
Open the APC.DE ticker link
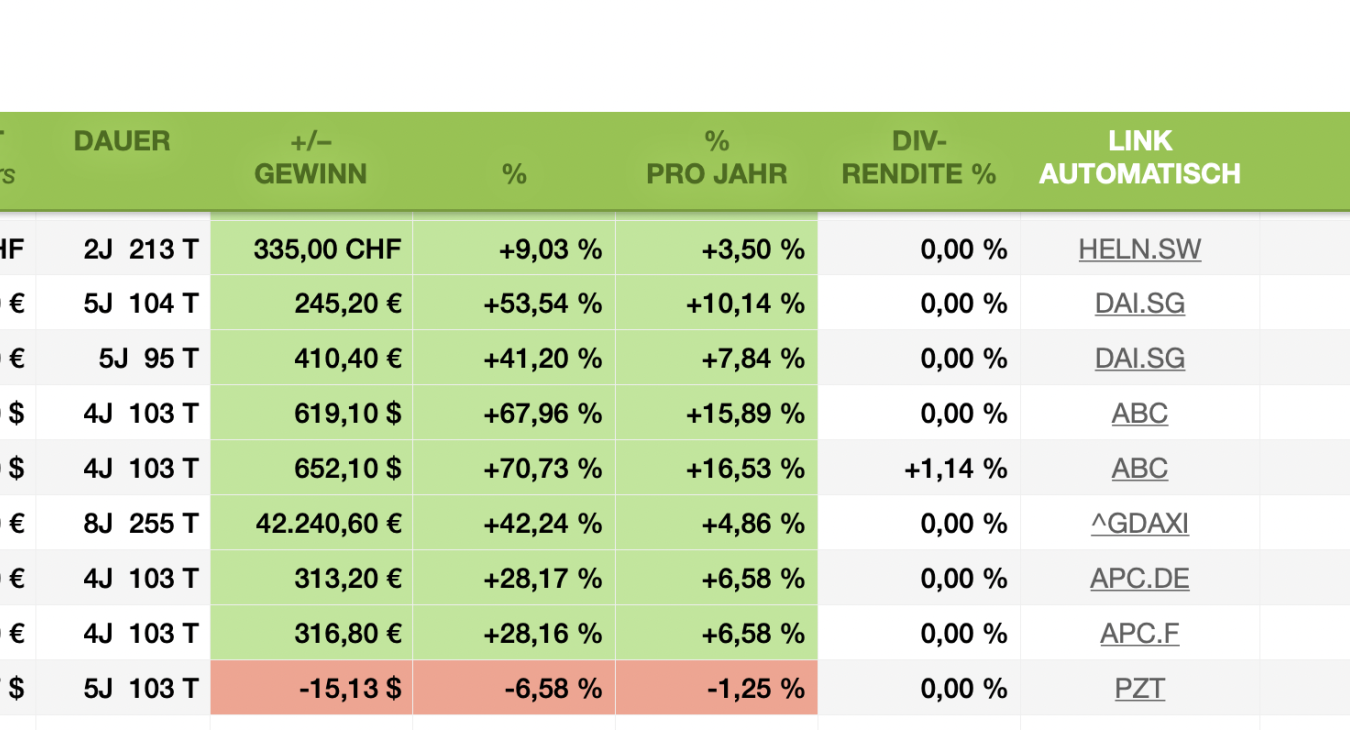click(1140, 578)
